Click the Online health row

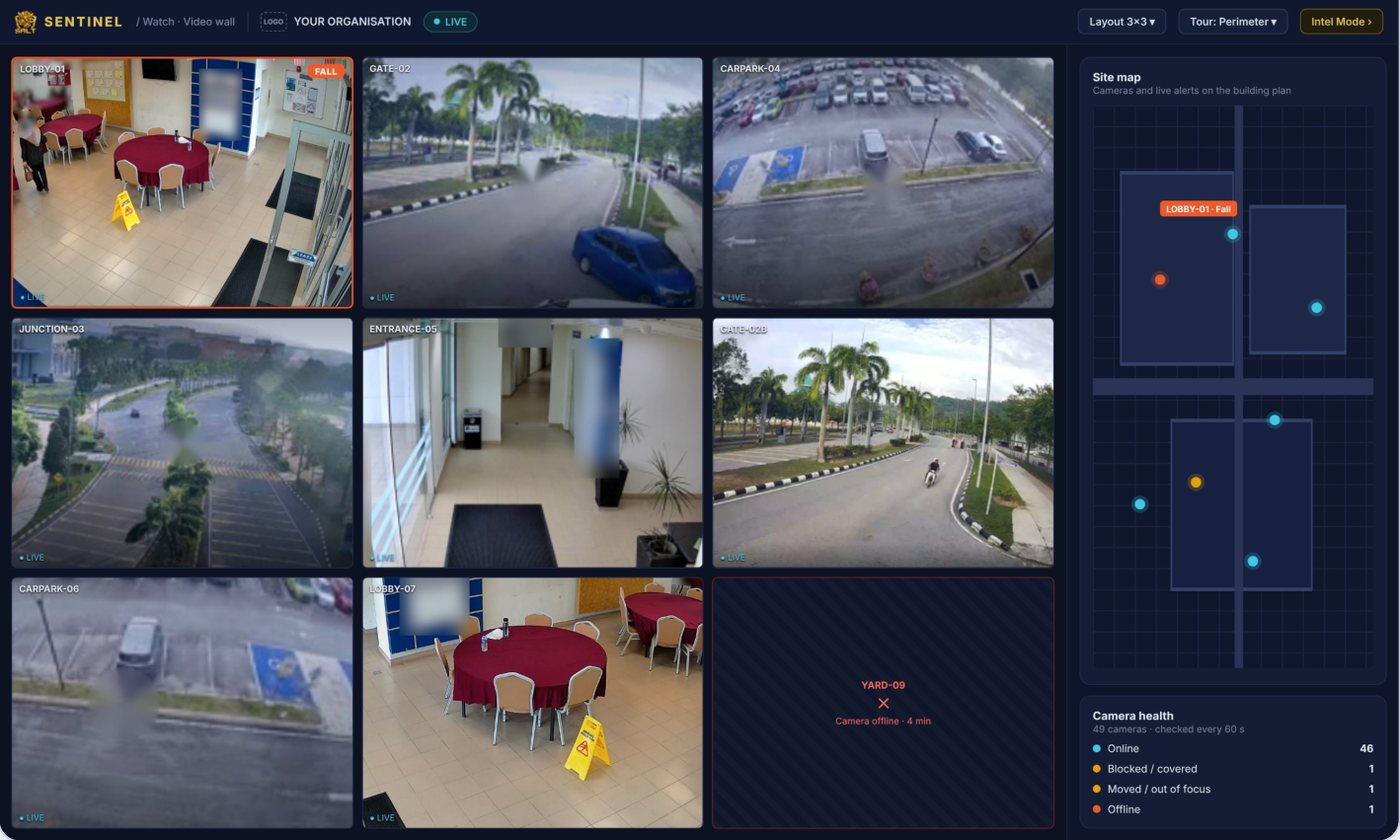coord(1232,748)
